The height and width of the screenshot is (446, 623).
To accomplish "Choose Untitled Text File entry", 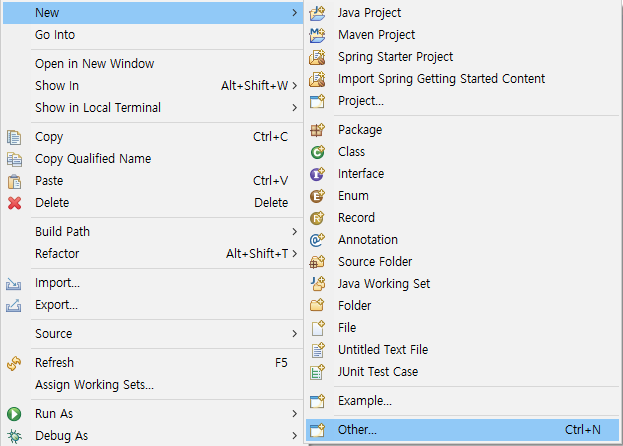I will coord(462,349).
